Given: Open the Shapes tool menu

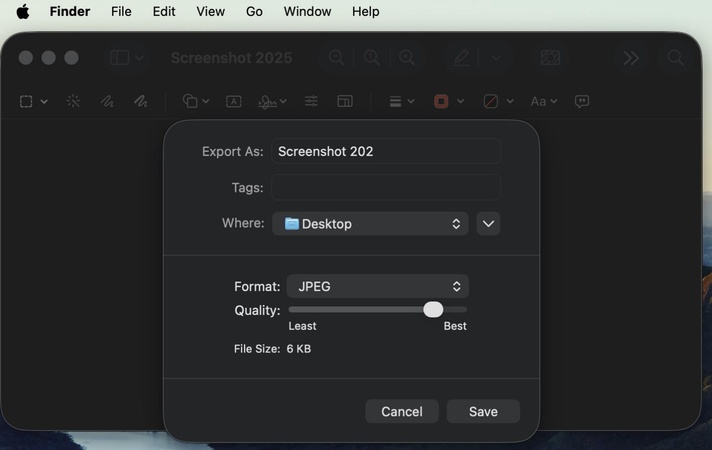Looking at the screenshot, I should [195, 101].
